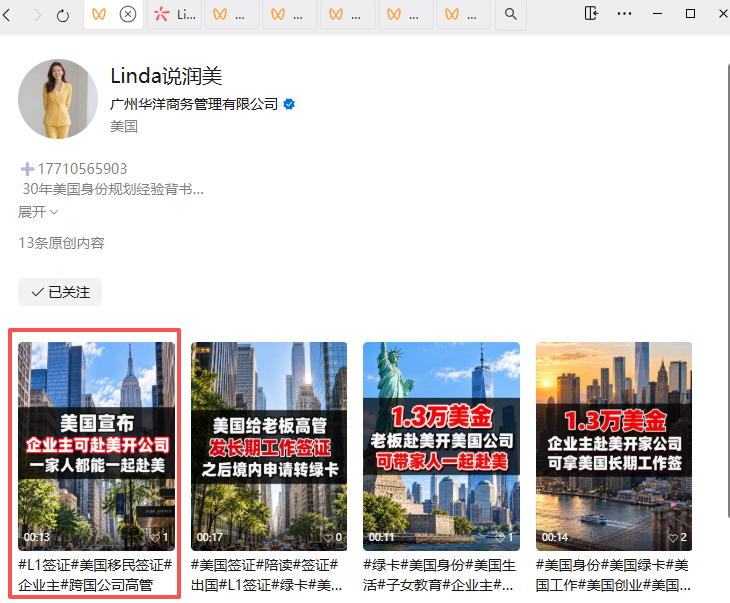Image resolution: width=730 pixels, height=603 pixels.
Task: Click the company name 广州华洋商务管理有限公司
Action: (194, 104)
